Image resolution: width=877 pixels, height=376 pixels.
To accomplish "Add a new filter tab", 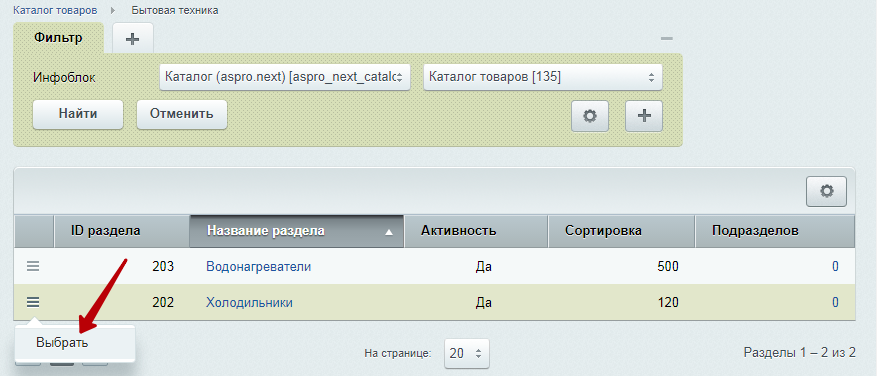I will click(133, 39).
